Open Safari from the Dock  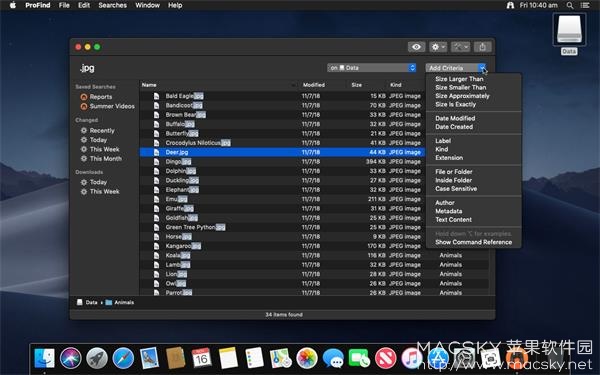pyautogui.click(x=123, y=358)
